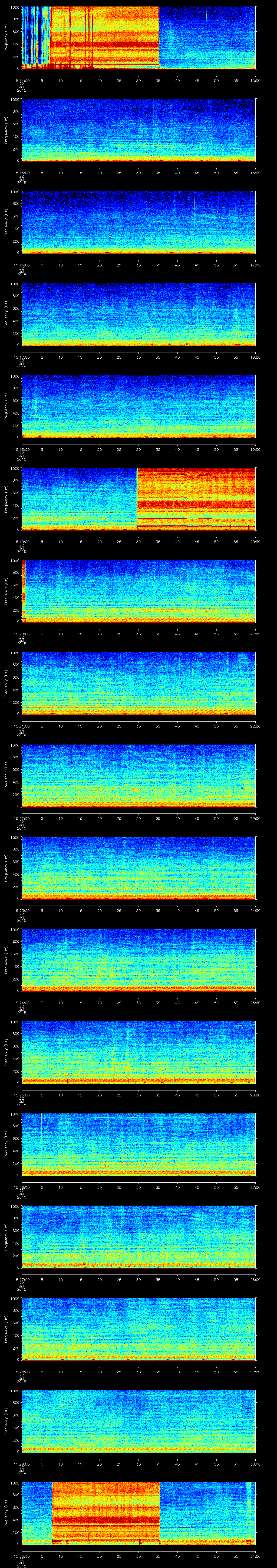Select the spectrogram panel starting at 15:17:00
Screen dimensions: 277x1568
(x=139, y=314)
